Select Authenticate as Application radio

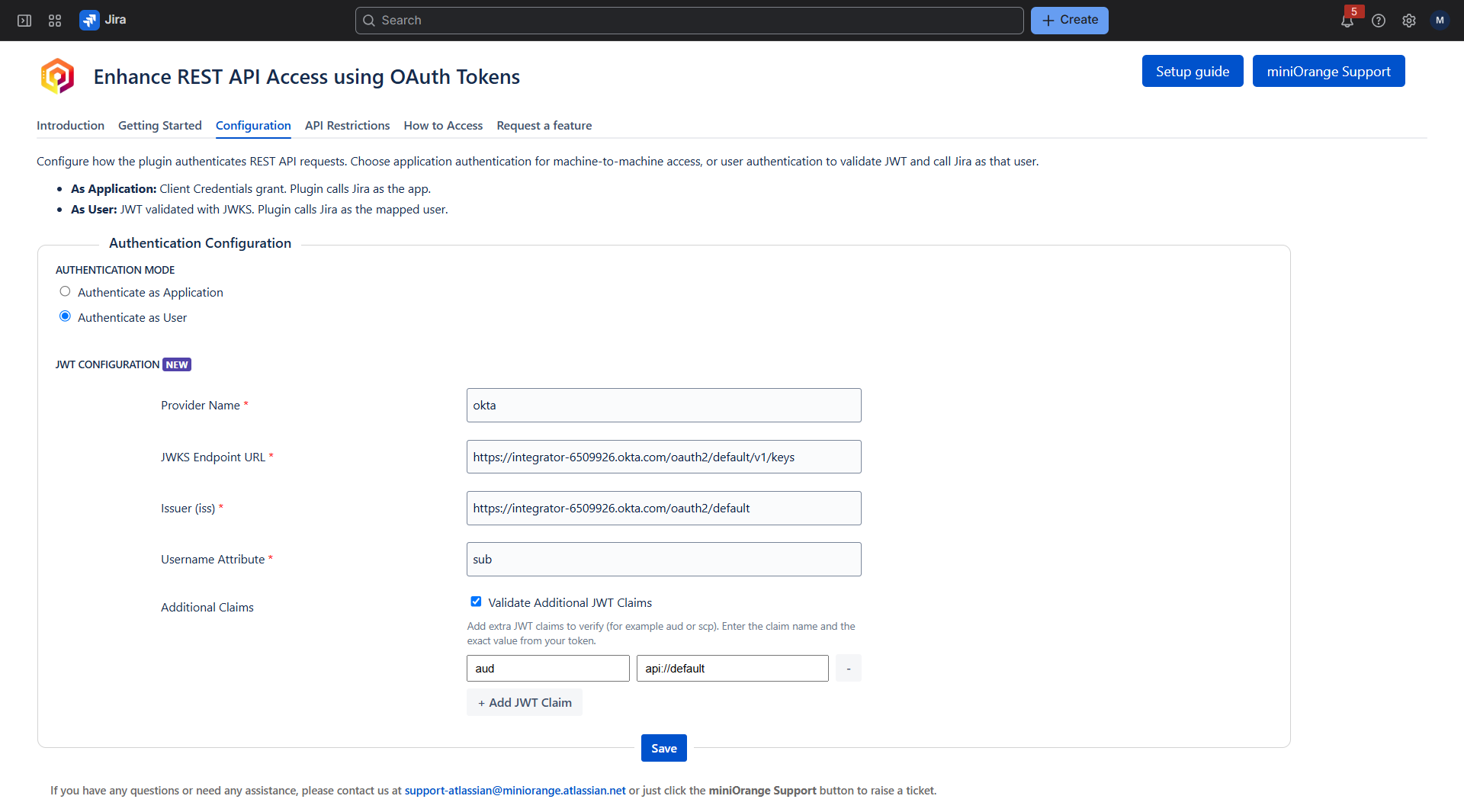click(65, 291)
